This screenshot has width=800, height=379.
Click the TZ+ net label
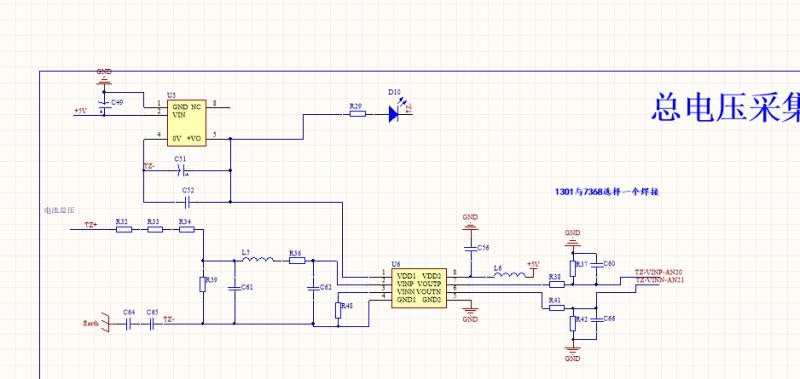coord(91,224)
